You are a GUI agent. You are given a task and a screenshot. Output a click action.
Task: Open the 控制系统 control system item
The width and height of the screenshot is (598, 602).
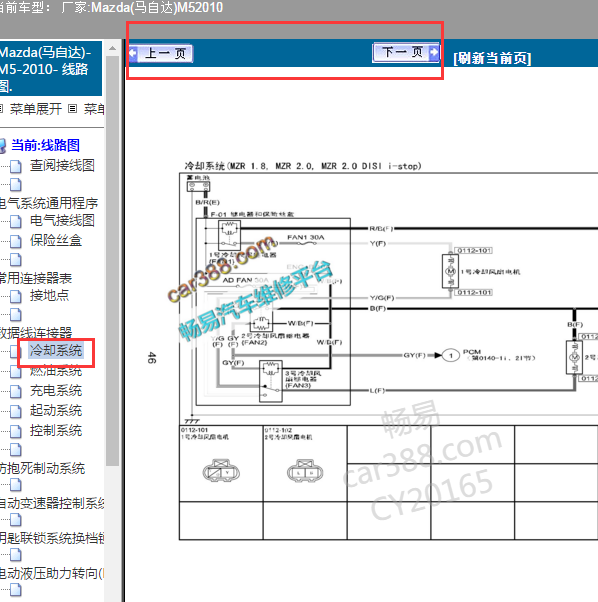click(x=56, y=430)
